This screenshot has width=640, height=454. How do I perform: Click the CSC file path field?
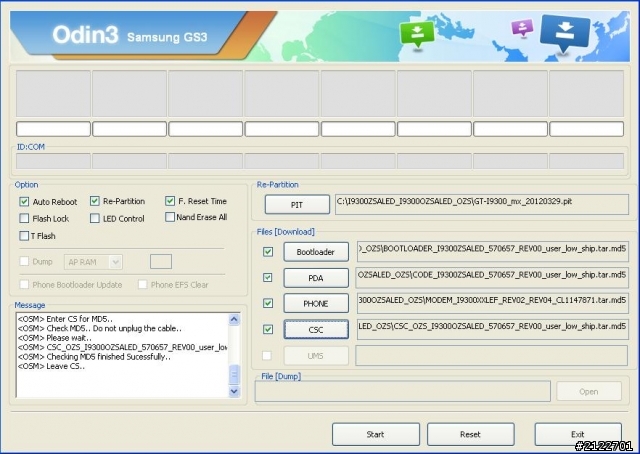(x=492, y=329)
